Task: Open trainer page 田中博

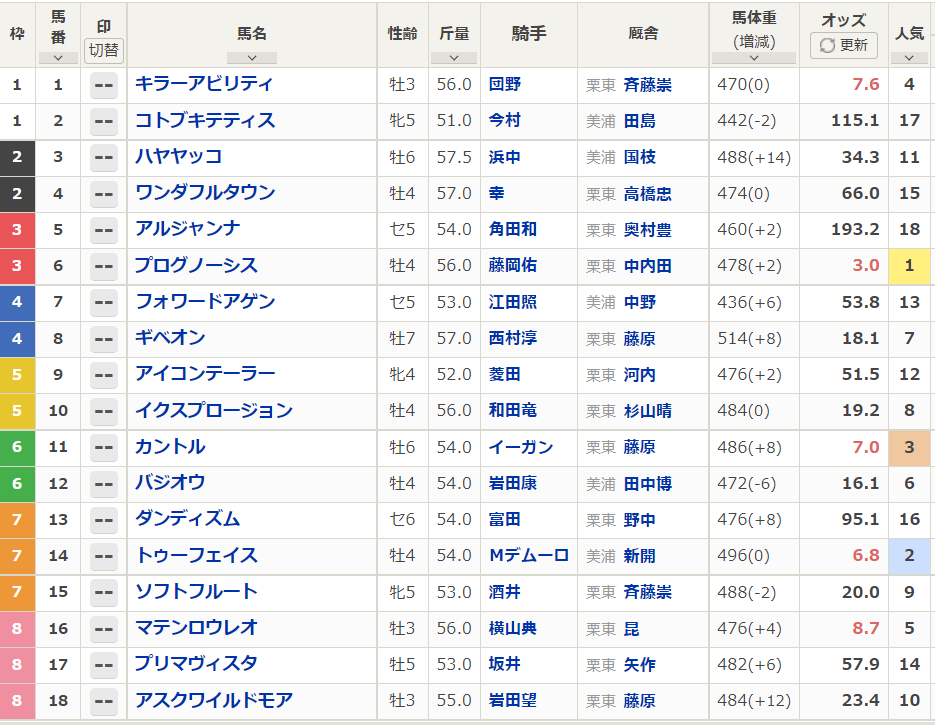Action: (x=648, y=484)
